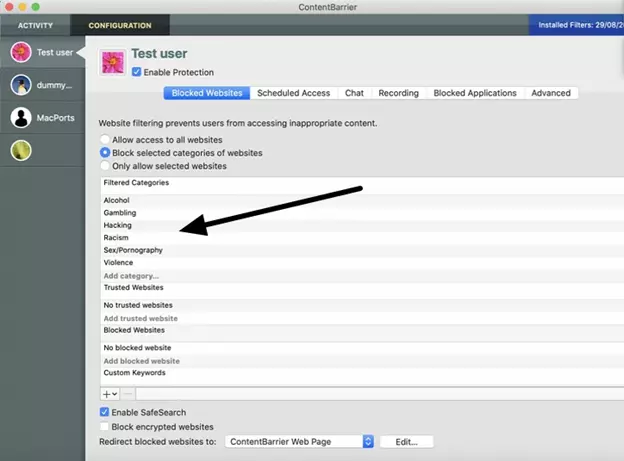The width and height of the screenshot is (624, 461).
Task: Open the Redirect blocked websites dropdown
Action: [300, 441]
